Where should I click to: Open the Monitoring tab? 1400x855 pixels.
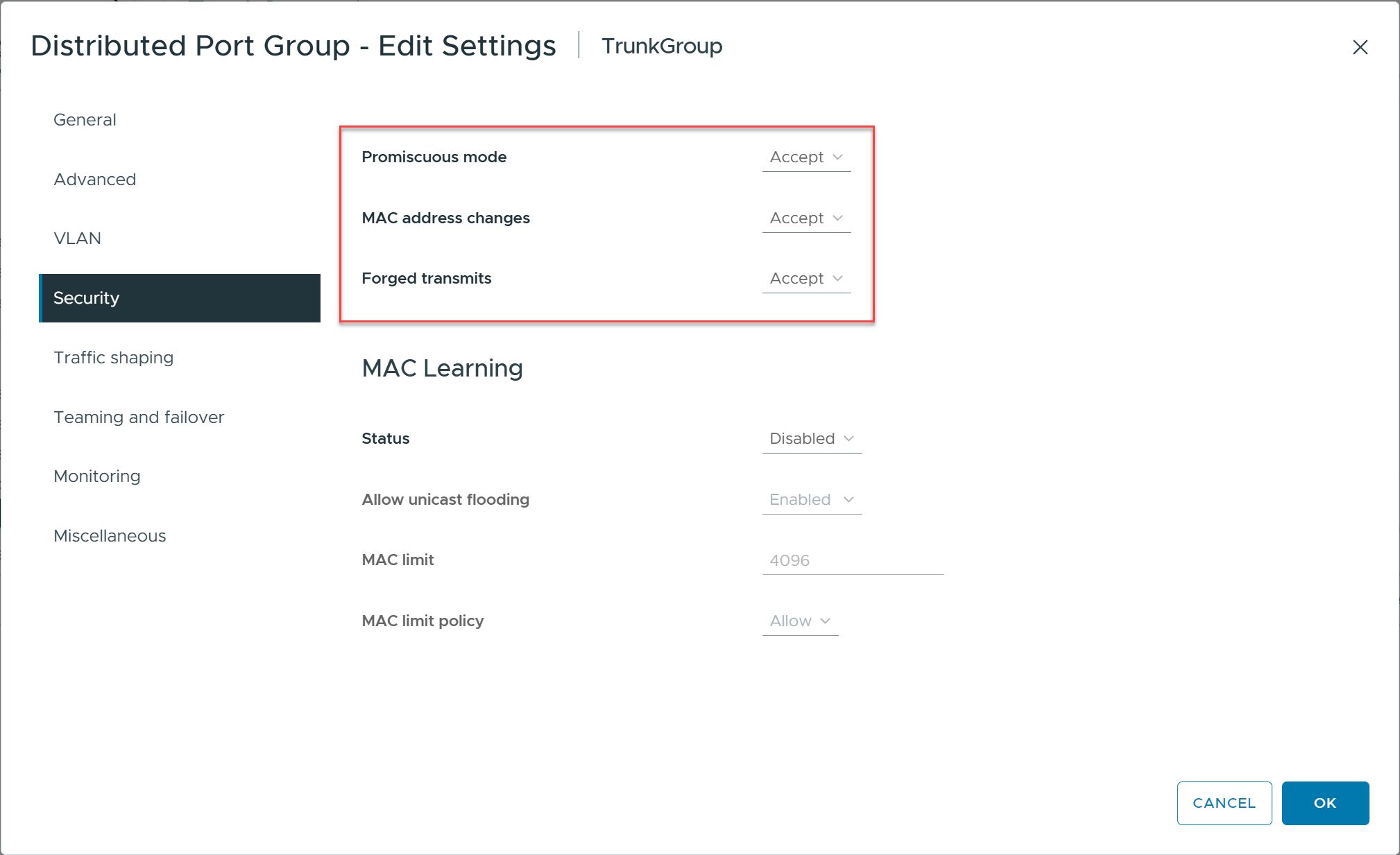click(x=96, y=476)
